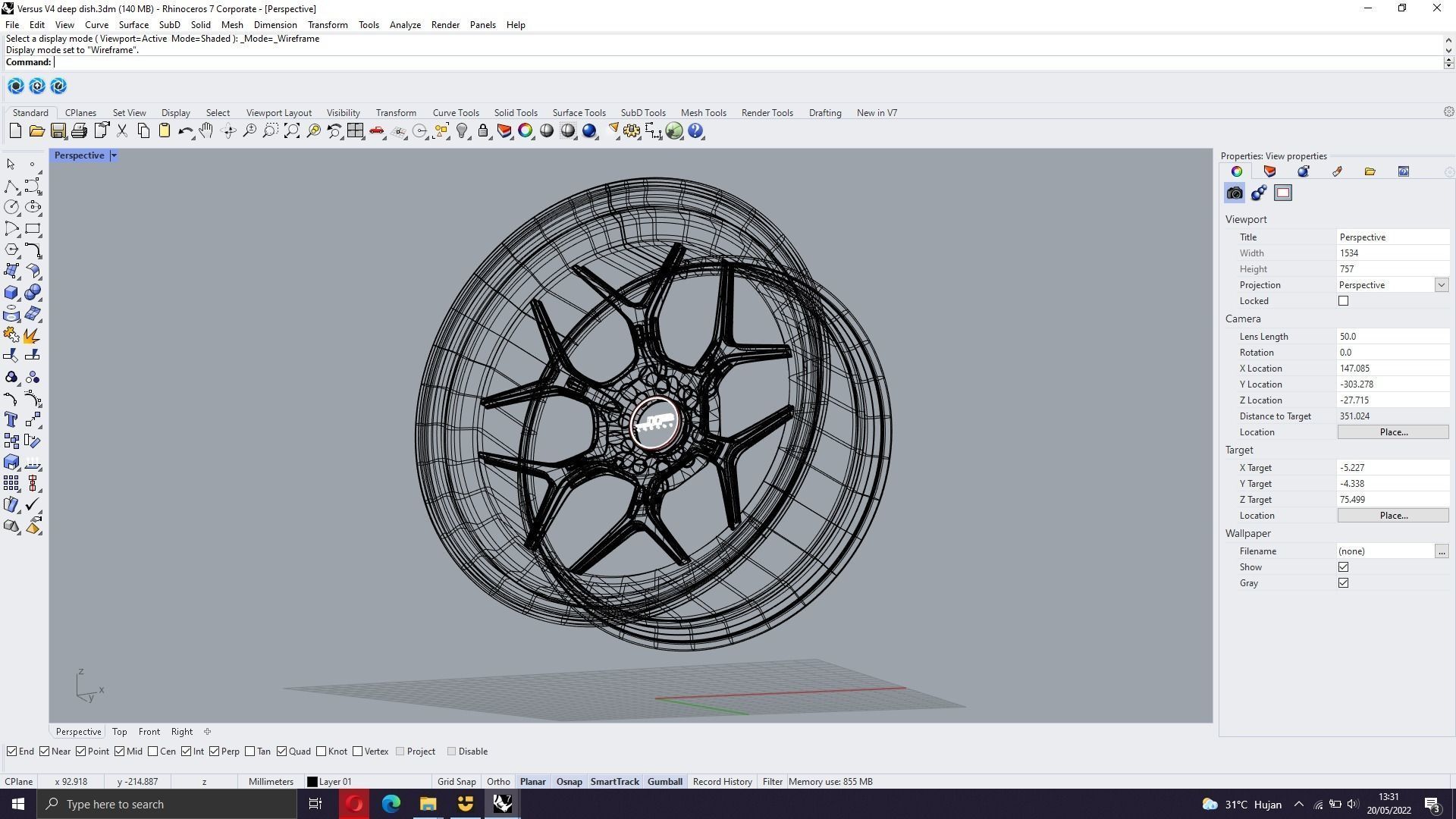Click the camera View properties icon
The height and width of the screenshot is (819, 1456).
[1235, 193]
